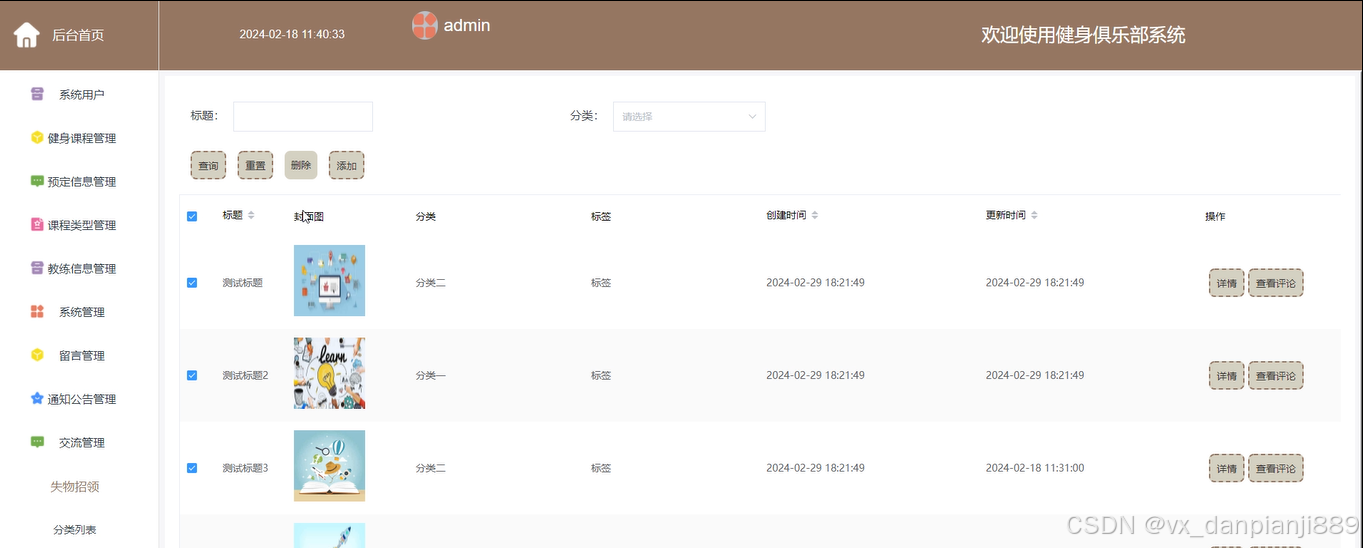1363x548 pixels.
Task: Click the home icon beside 后台首页
Action: click(26, 35)
